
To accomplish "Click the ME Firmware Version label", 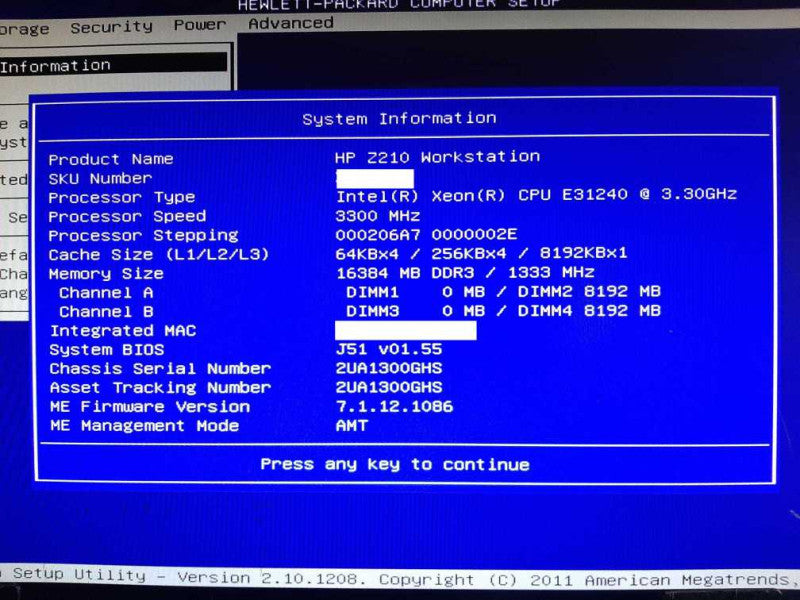I will click(150, 407).
